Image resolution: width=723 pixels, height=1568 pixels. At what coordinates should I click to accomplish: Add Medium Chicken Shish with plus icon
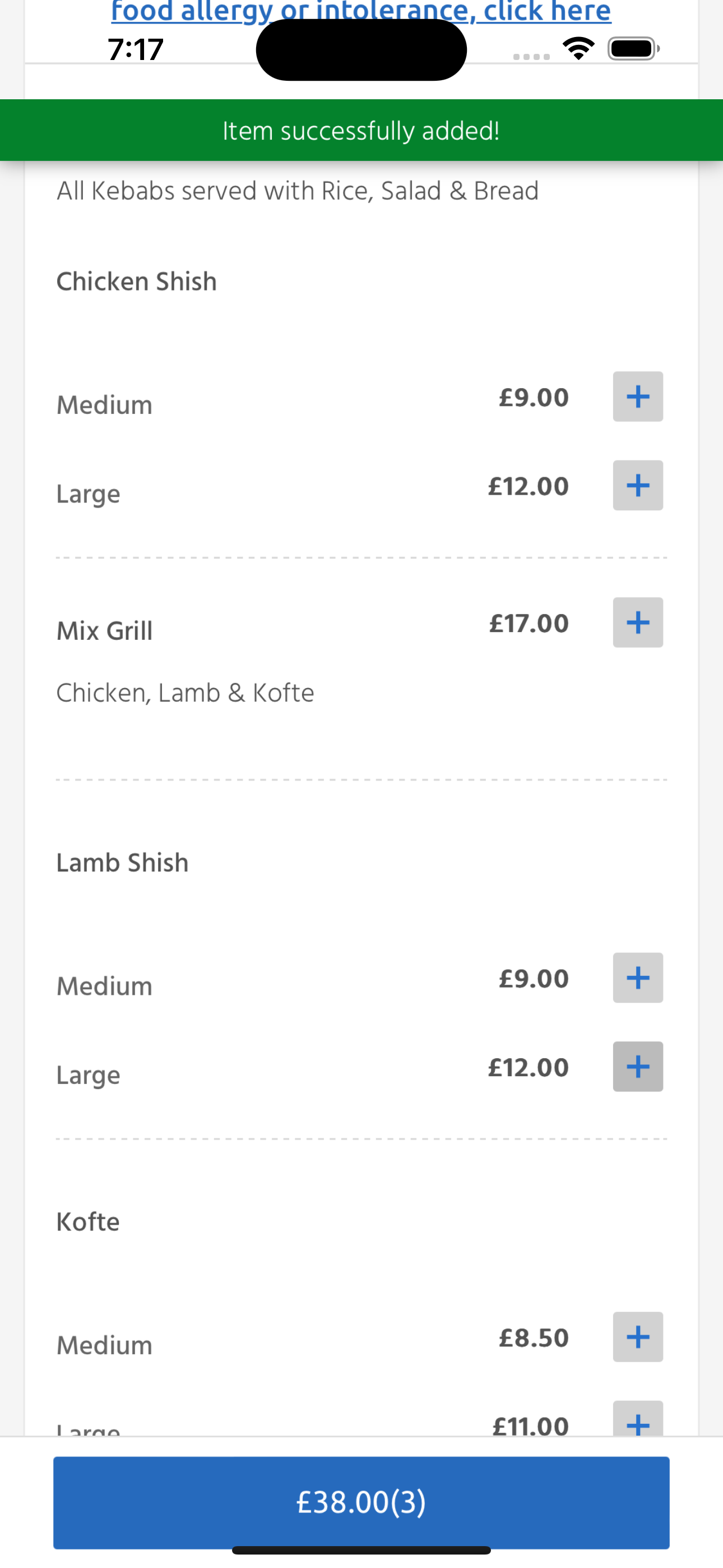click(x=638, y=396)
